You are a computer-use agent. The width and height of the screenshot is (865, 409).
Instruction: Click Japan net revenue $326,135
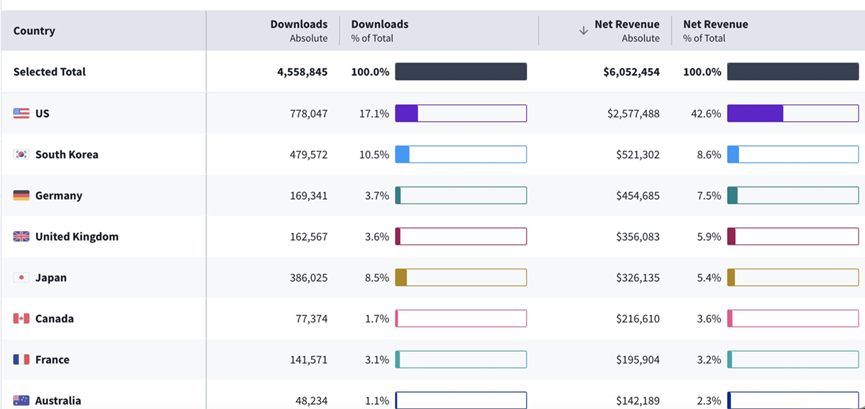click(638, 278)
